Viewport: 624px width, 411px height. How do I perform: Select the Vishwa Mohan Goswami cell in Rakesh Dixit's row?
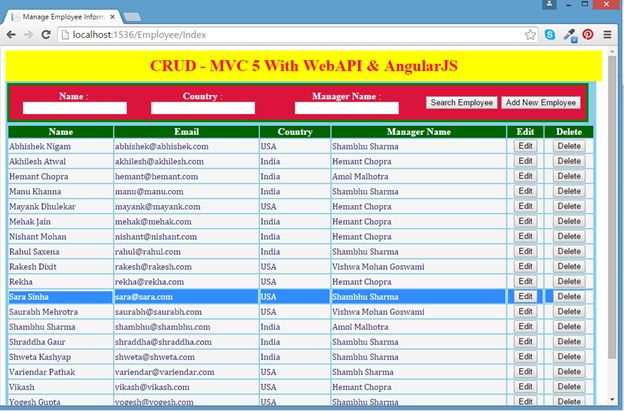point(419,267)
